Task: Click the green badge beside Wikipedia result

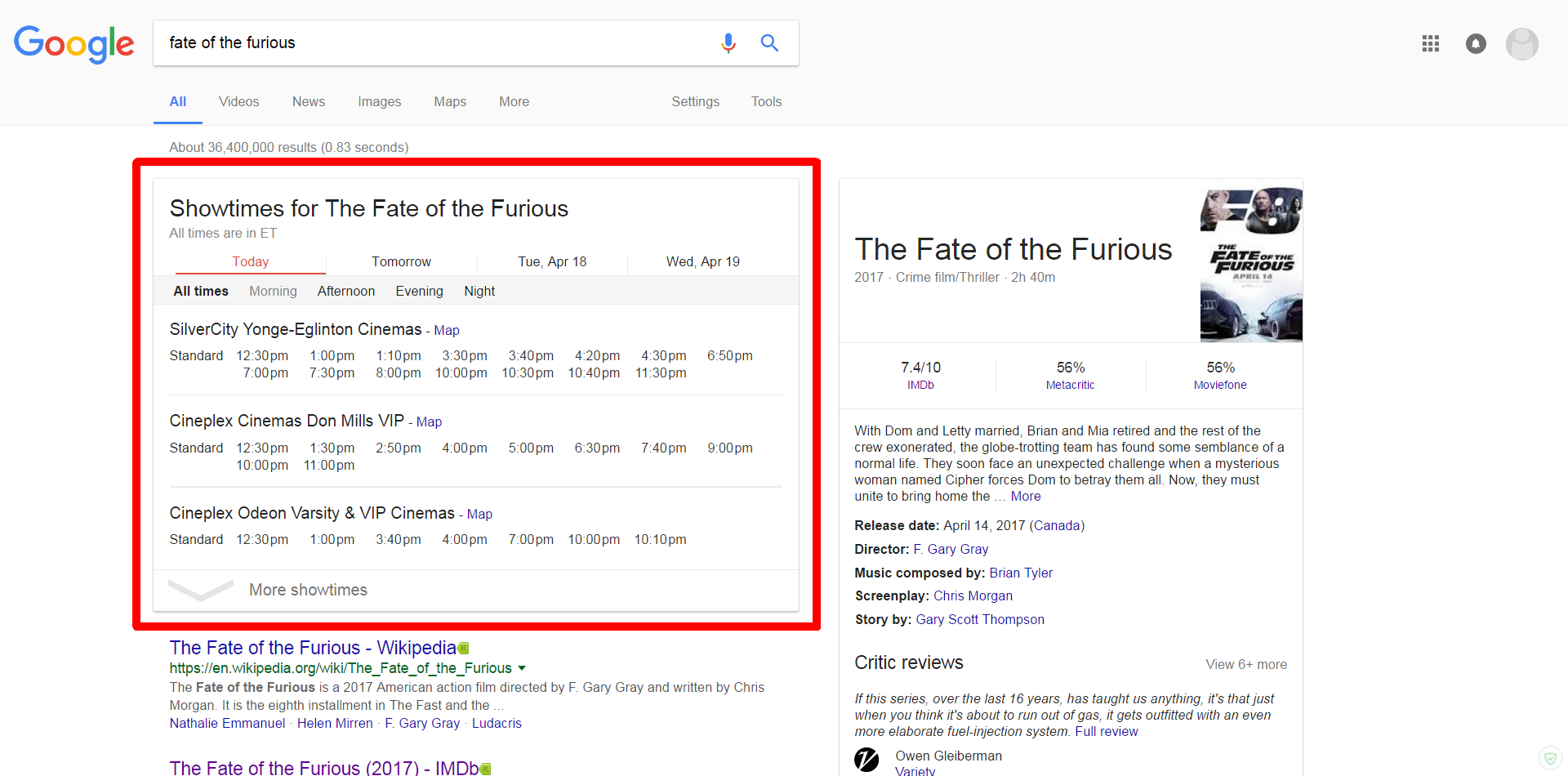Action: tap(464, 649)
